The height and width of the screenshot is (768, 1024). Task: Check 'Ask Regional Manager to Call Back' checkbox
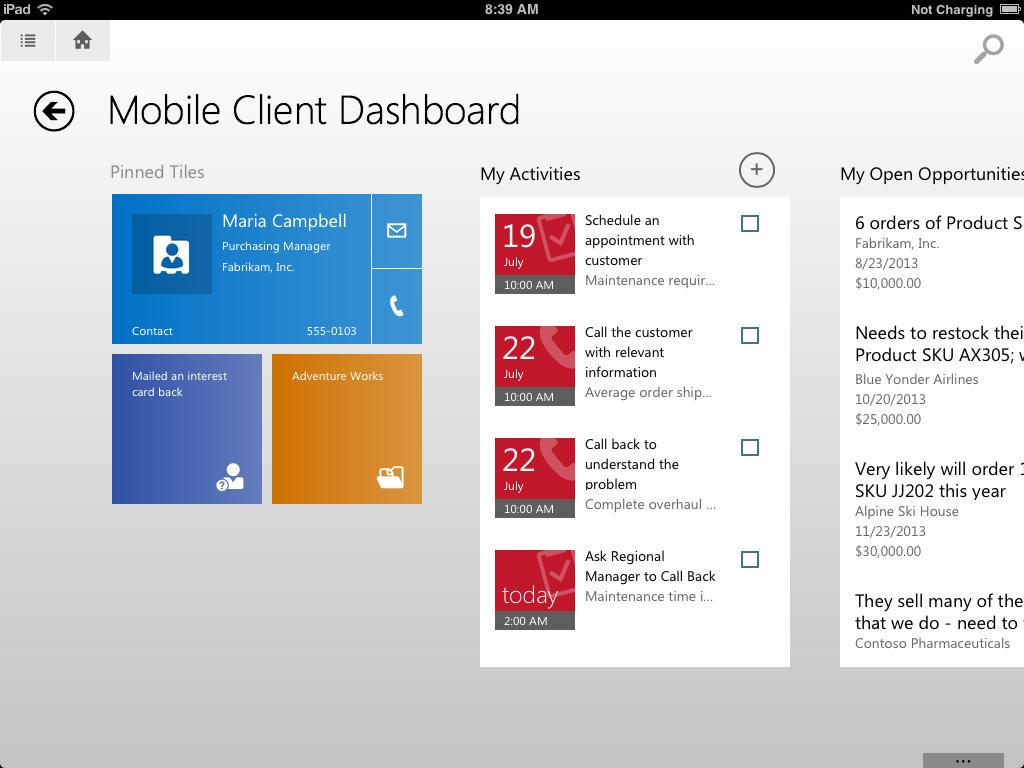[749, 560]
